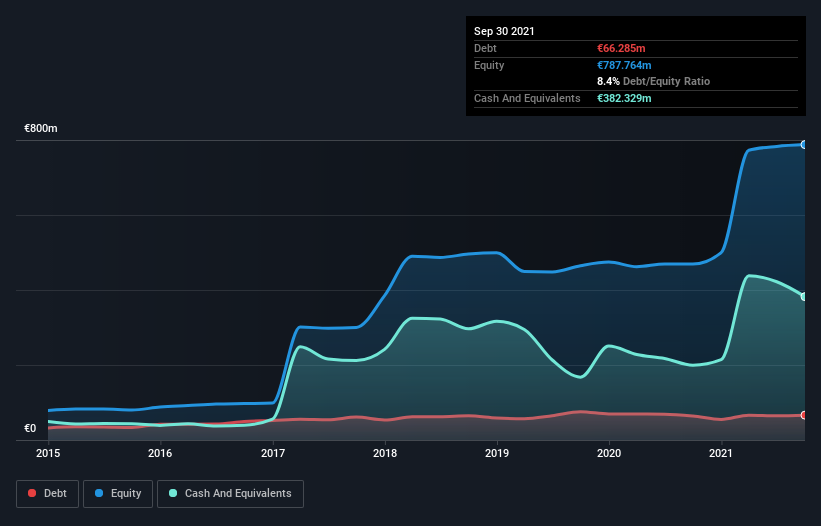821x526 pixels.
Task: Select the 2015 x-axis label
Action: 48,453
